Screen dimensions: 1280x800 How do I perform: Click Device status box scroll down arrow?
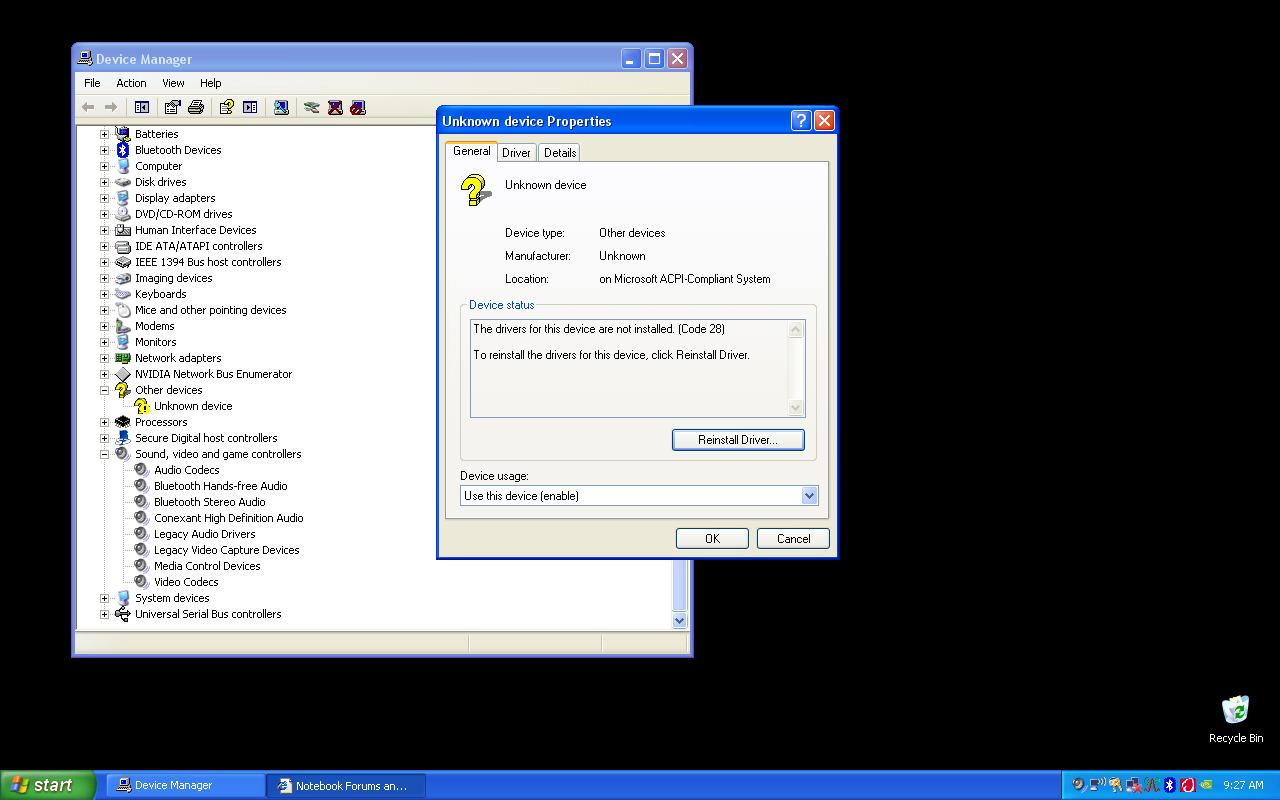(796, 407)
